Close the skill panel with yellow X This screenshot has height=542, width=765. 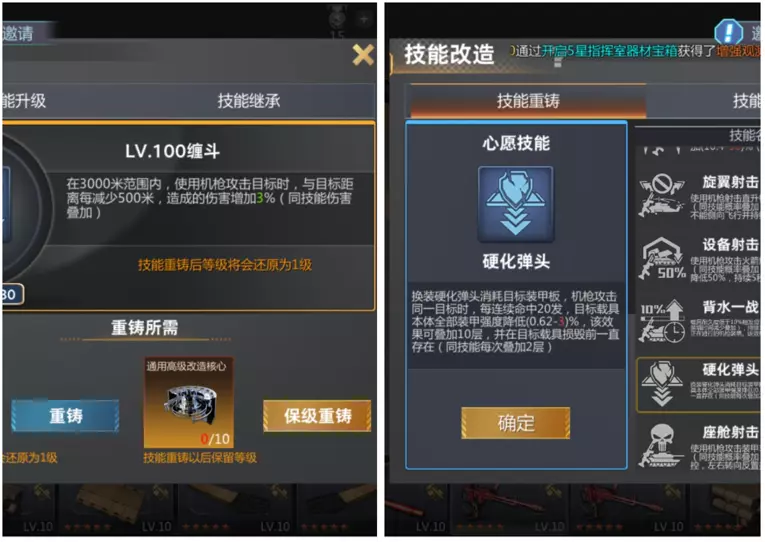click(363, 55)
